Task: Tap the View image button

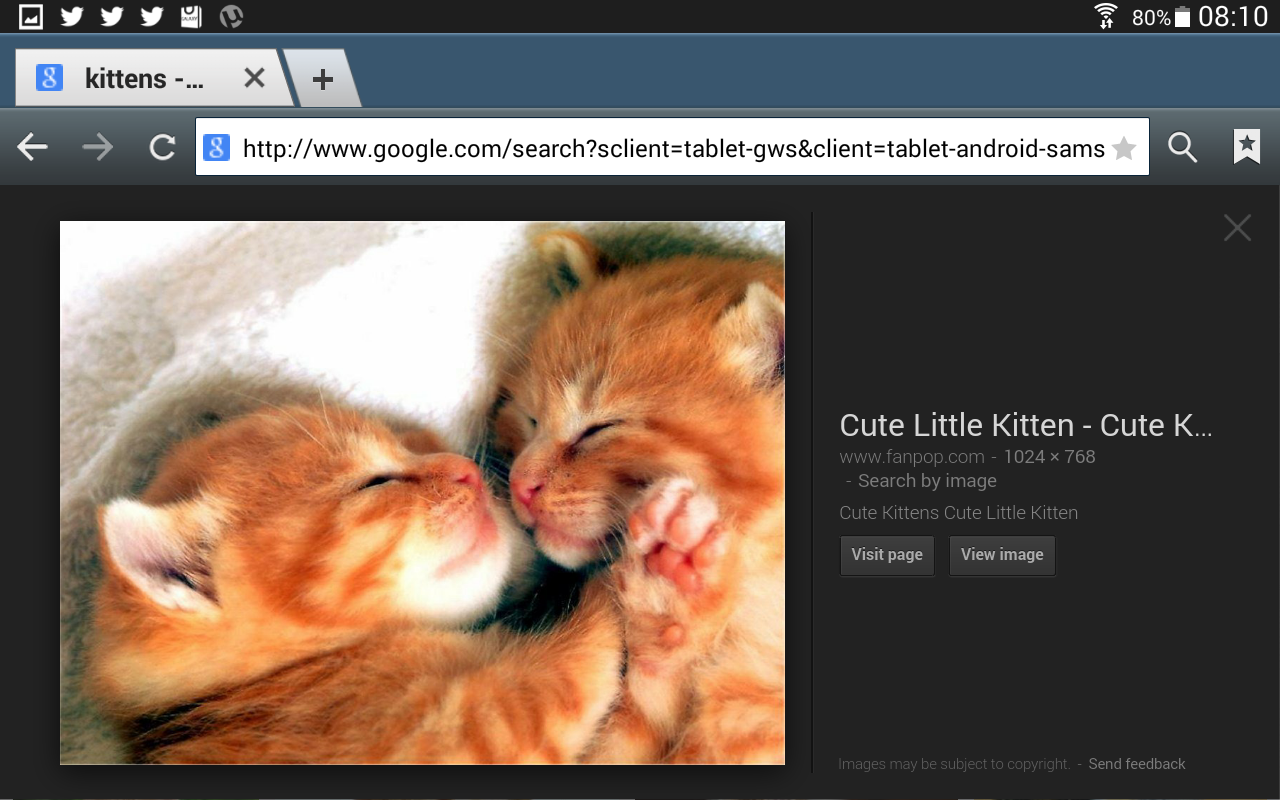Action: pyautogui.click(x=1002, y=555)
